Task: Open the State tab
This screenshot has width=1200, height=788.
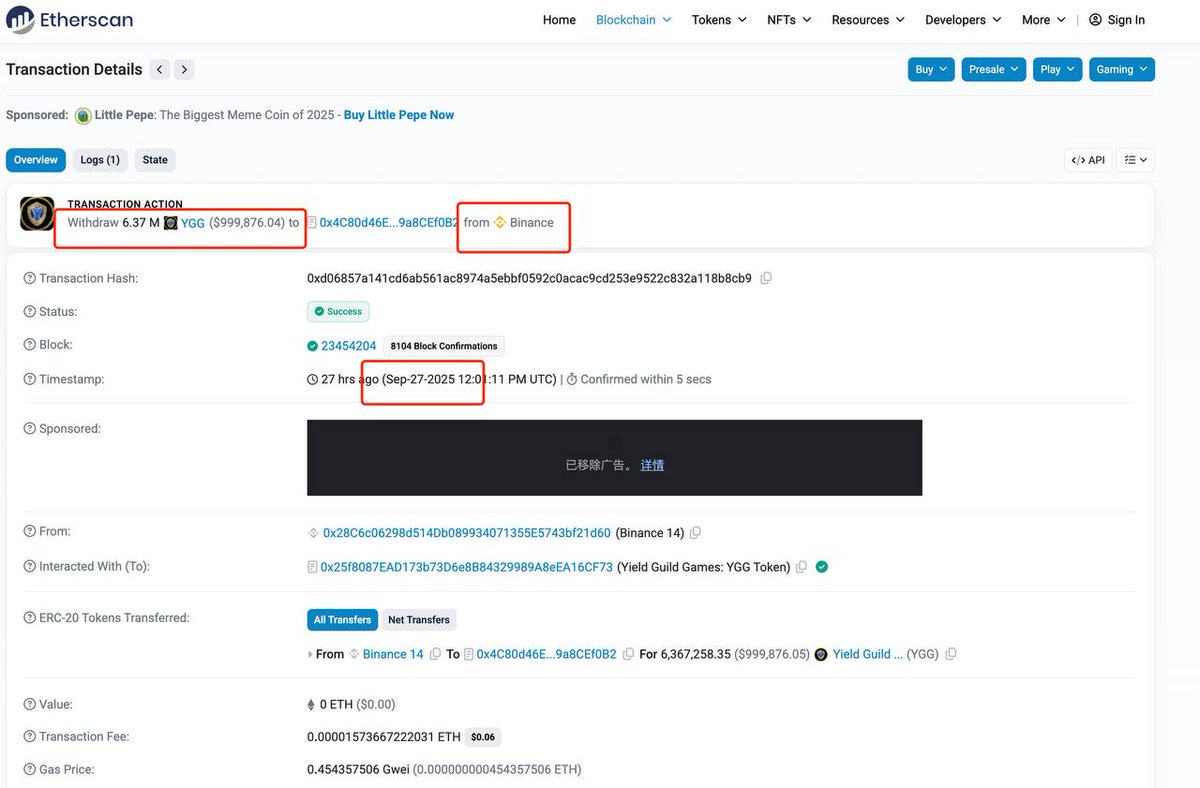Action: tap(155, 160)
